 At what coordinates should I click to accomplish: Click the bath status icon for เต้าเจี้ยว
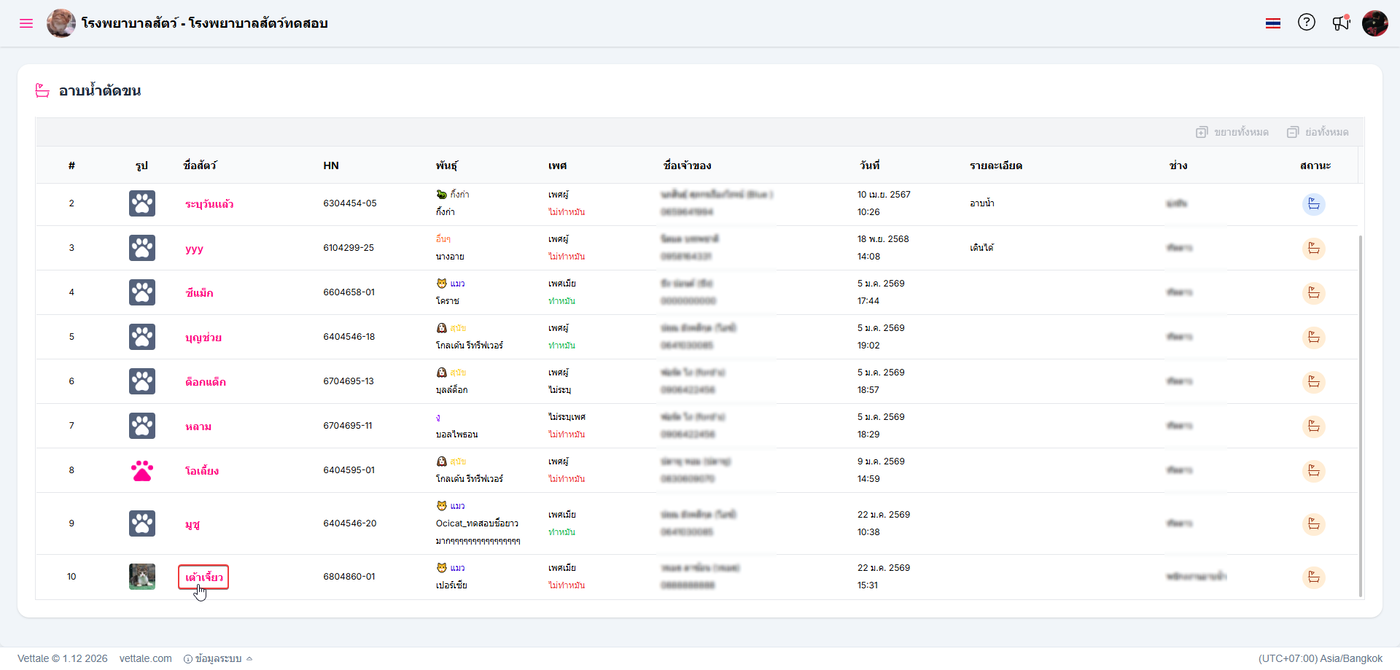[1313, 577]
